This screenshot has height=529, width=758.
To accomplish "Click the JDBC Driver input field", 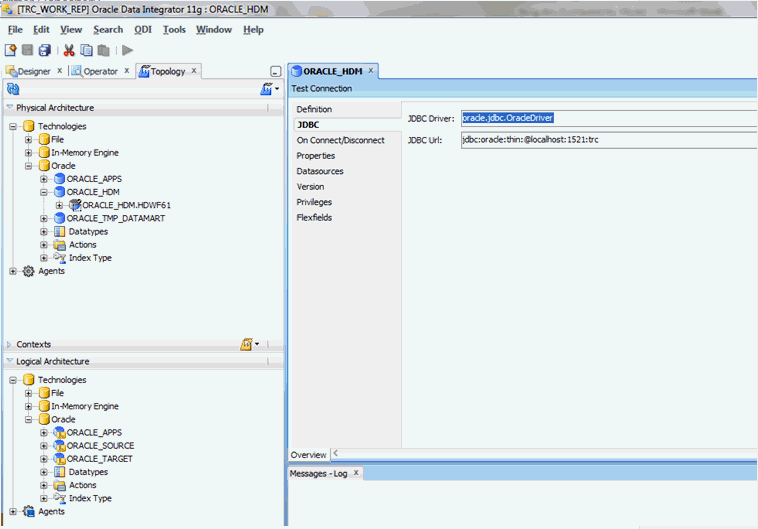I will (609, 118).
